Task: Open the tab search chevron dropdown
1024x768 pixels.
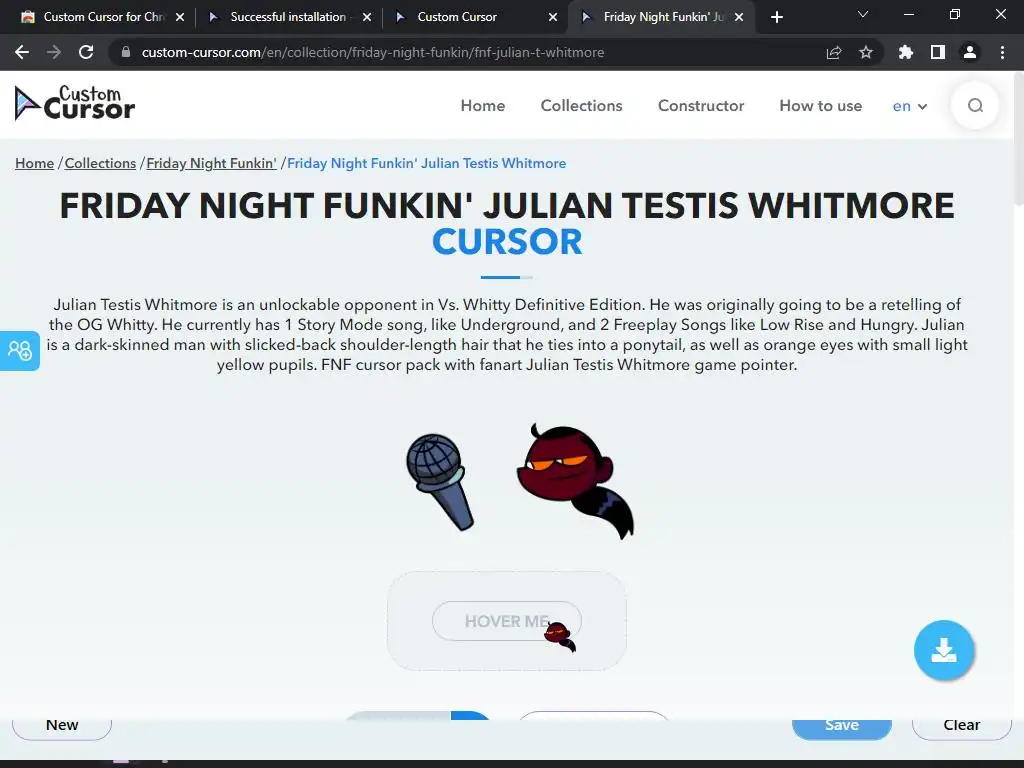Action: 863,14
